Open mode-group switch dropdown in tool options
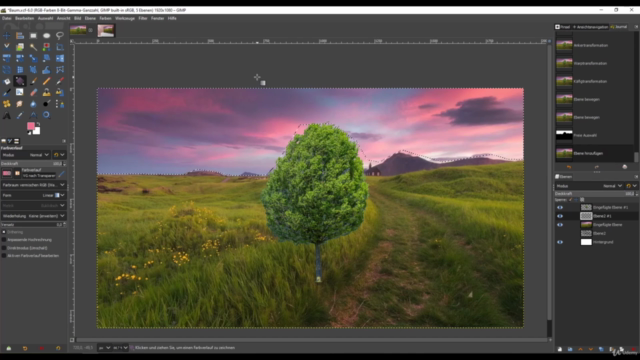 click(x=60, y=155)
